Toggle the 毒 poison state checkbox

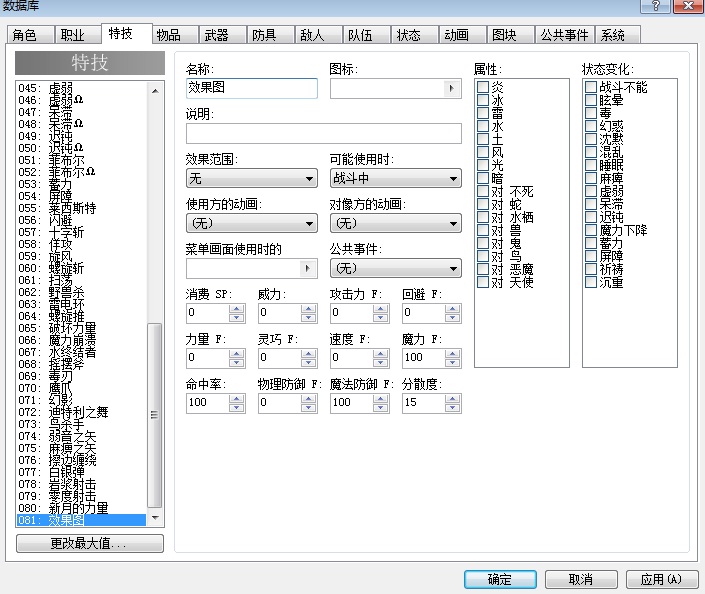point(591,113)
